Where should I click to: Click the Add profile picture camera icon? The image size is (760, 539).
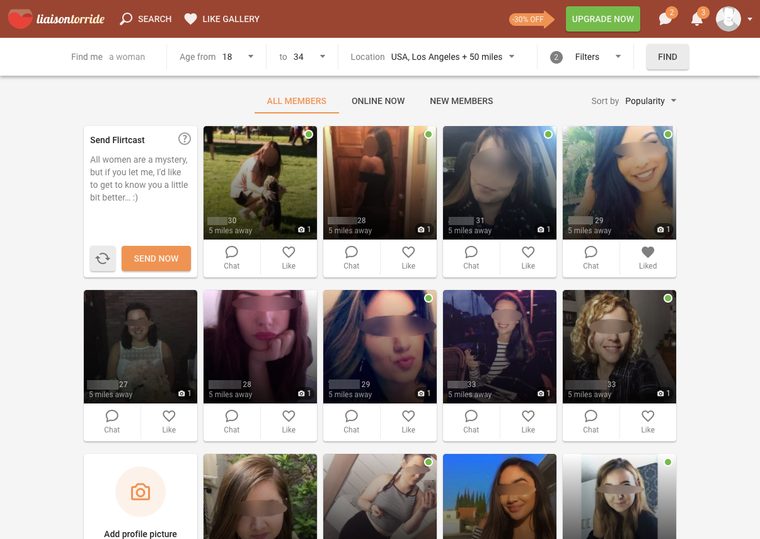(x=140, y=492)
